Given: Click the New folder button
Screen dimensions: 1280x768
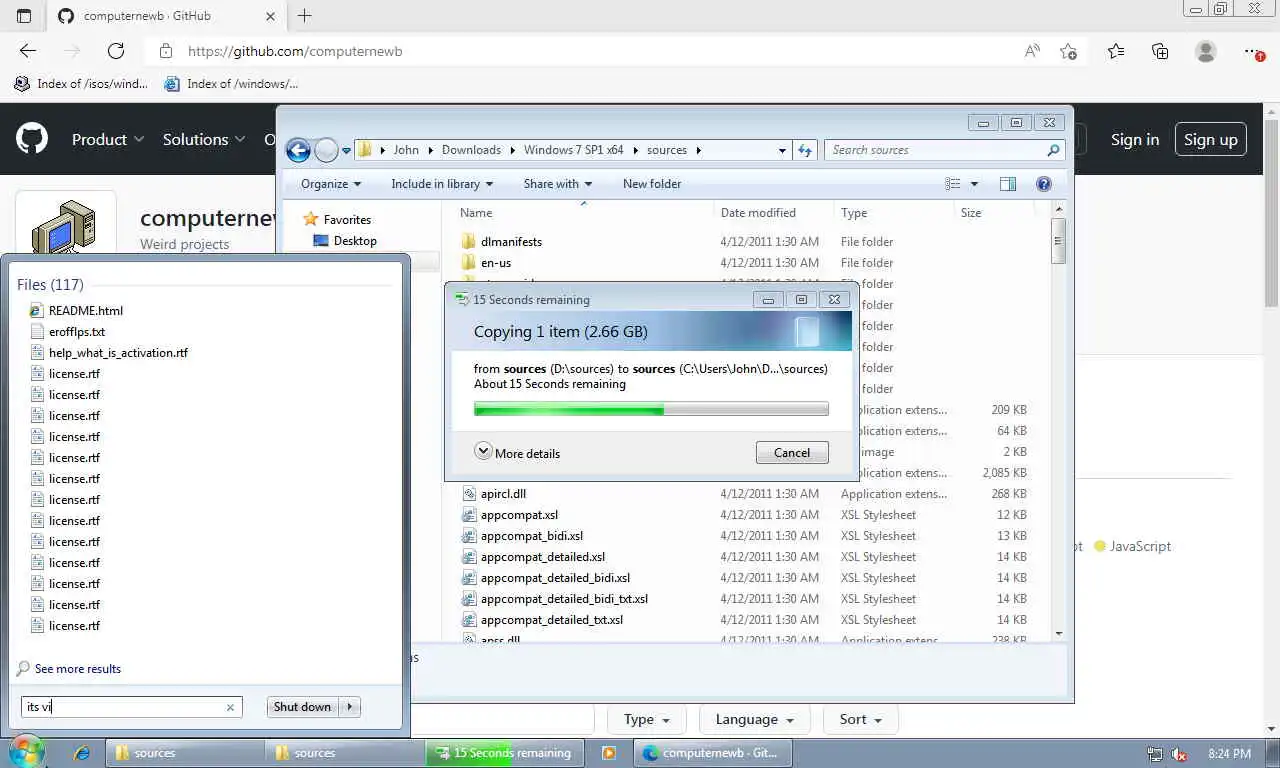Looking at the screenshot, I should tap(652, 184).
